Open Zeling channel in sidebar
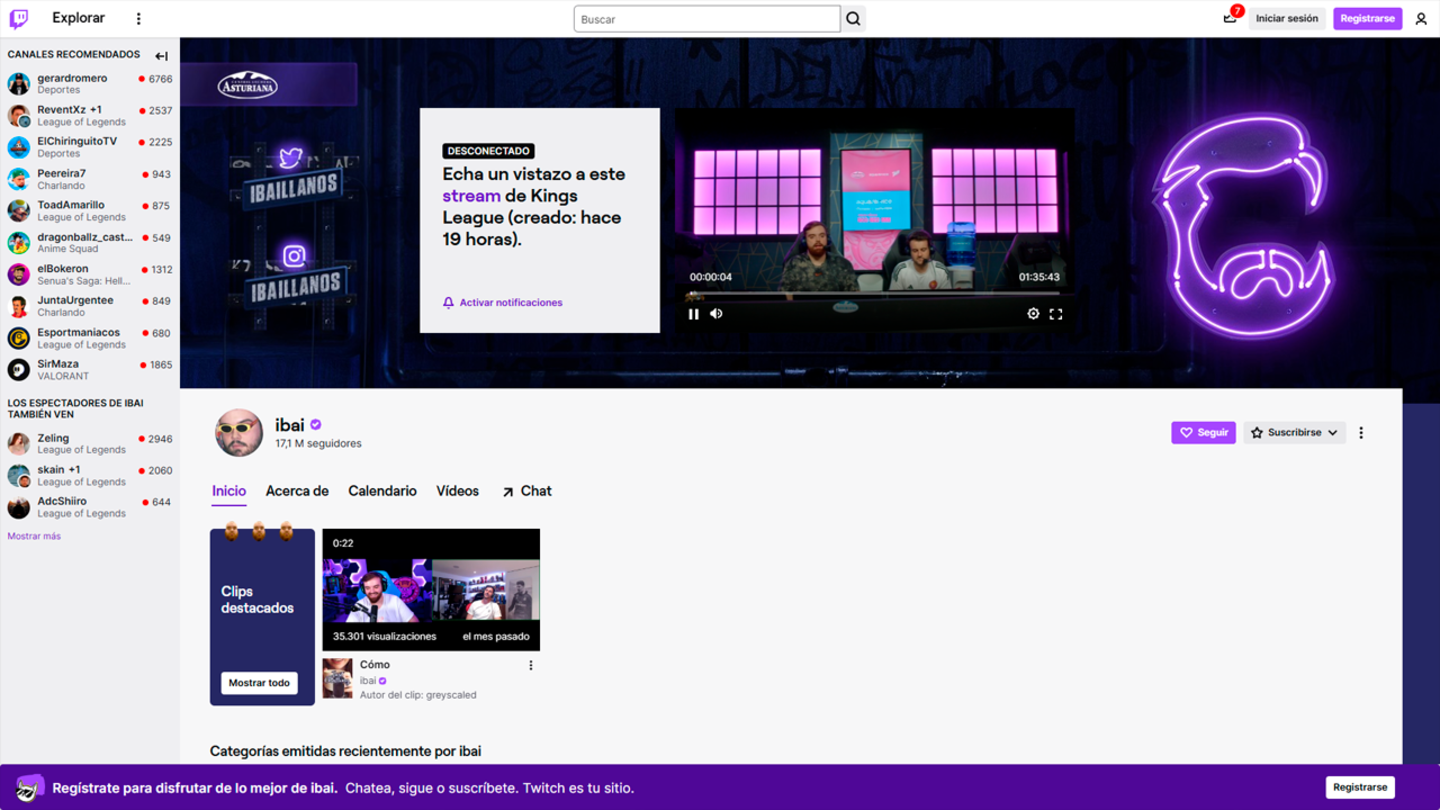This screenshot has width=1440, height=810. [90, 444]
